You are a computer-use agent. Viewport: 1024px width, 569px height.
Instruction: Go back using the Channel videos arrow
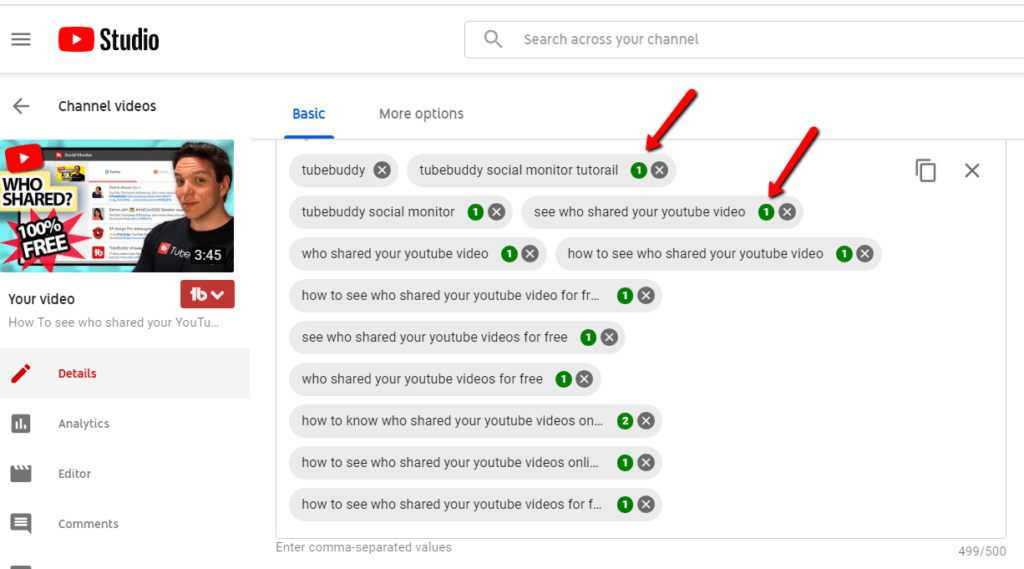coord(21,106)
